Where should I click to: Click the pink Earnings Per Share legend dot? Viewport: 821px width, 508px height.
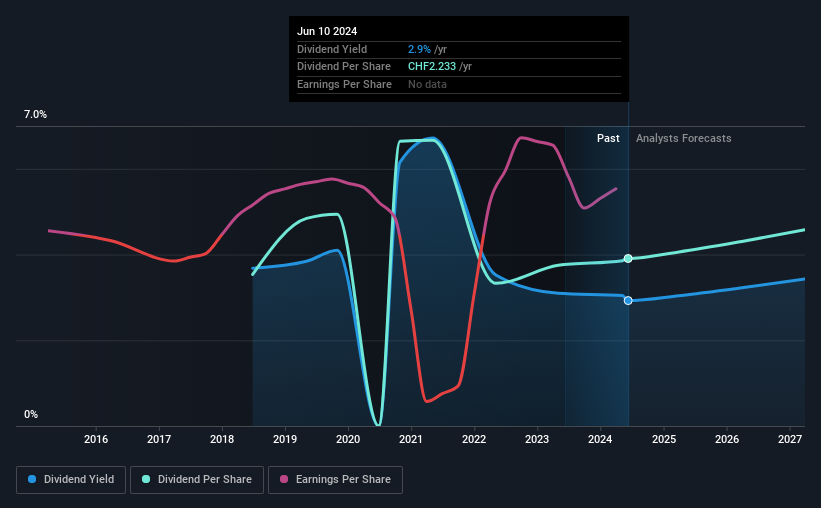point(284,479)
